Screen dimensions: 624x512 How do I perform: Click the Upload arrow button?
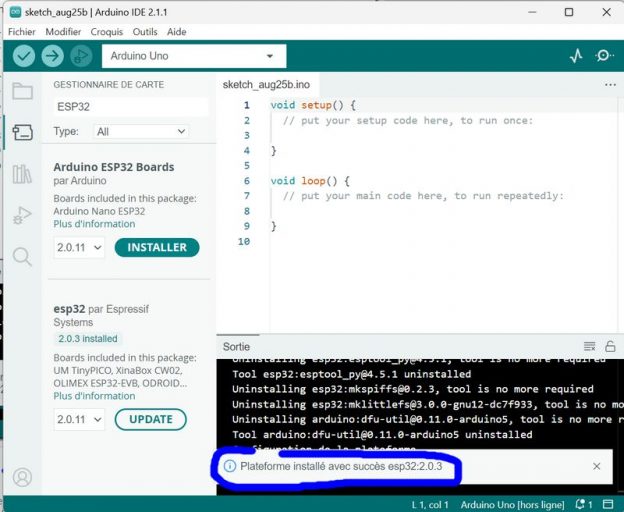pos(52,56)
